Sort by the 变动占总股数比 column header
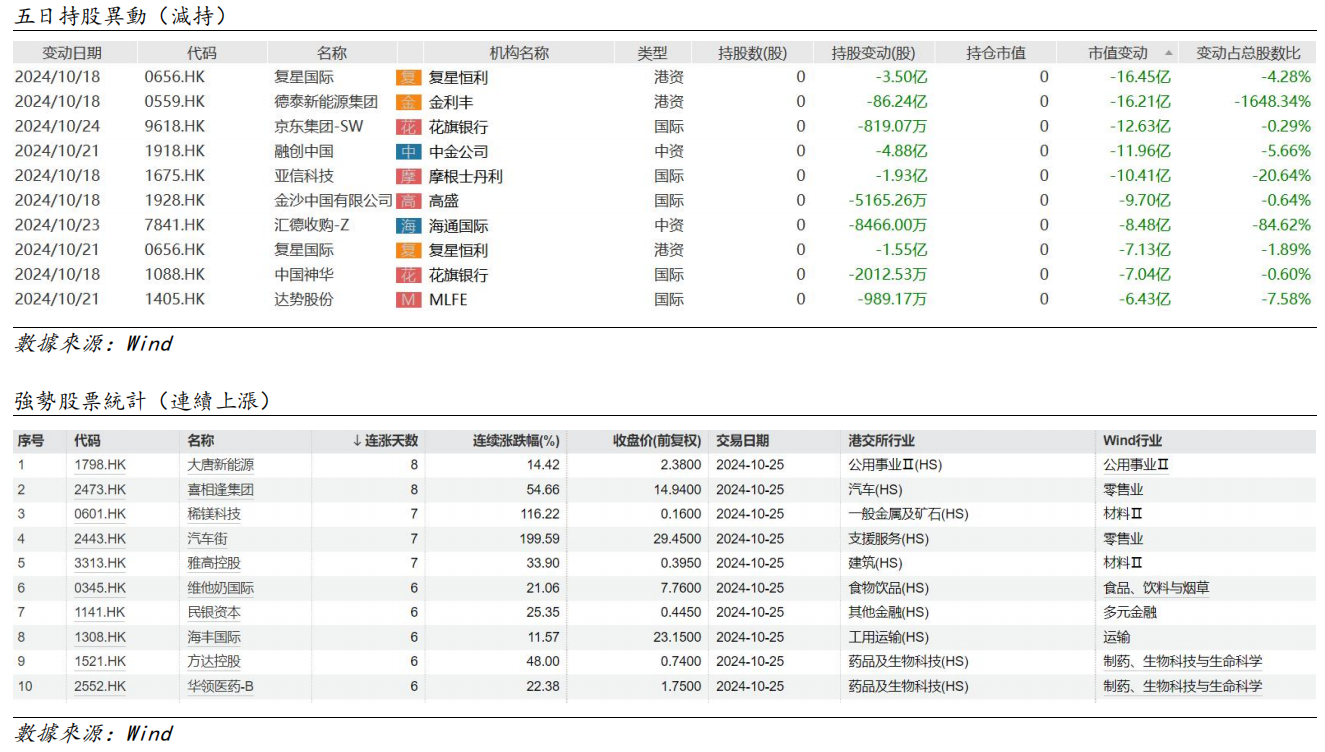This screenshot has height=752, width=1325. 1249,53
